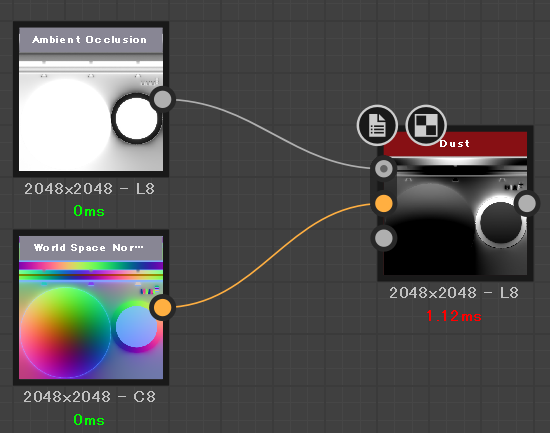The height and width of the screenshot is (433, 550).
Task: Click the Dust node preview thumbnail
Action: (x=455, y=215)
